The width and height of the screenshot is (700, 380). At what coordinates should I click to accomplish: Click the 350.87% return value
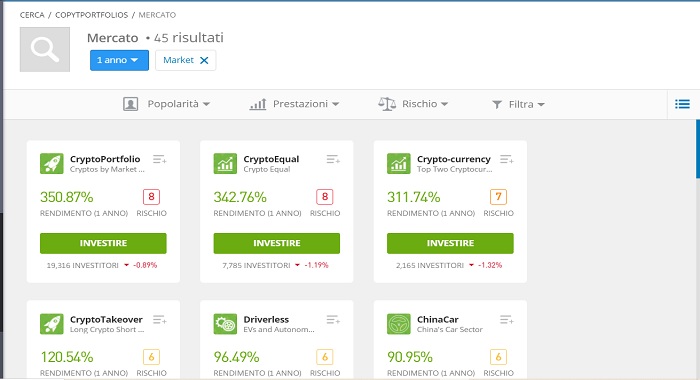[x=67, y=197]
